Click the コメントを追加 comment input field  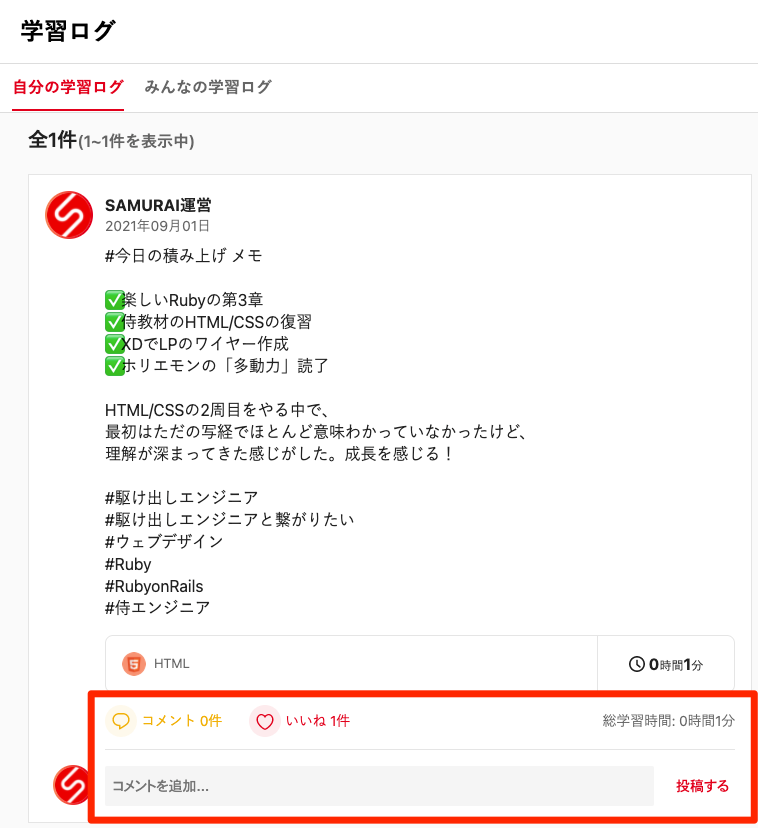(x=380, y=786)
